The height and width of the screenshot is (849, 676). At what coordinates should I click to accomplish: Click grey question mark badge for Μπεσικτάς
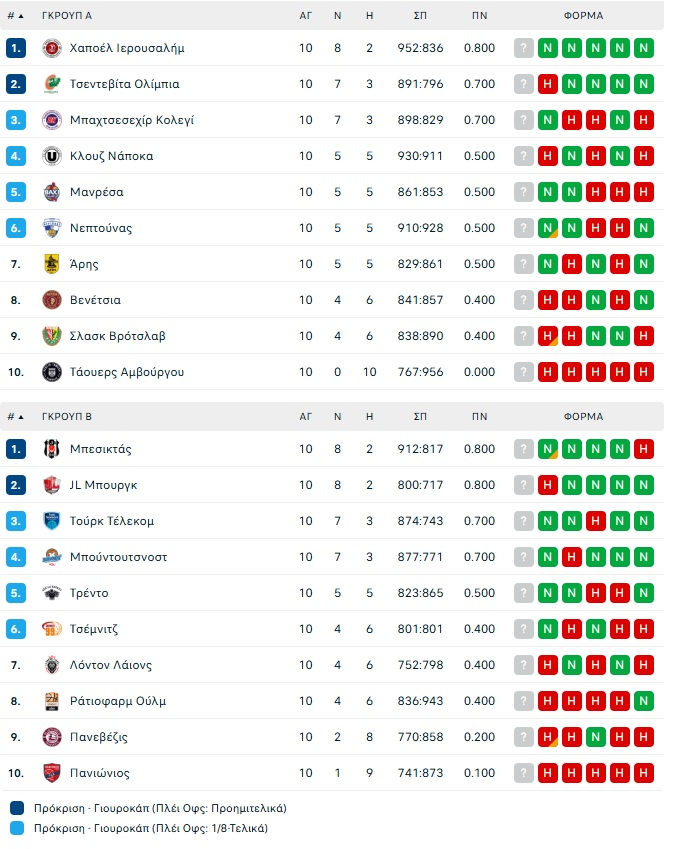524,449
